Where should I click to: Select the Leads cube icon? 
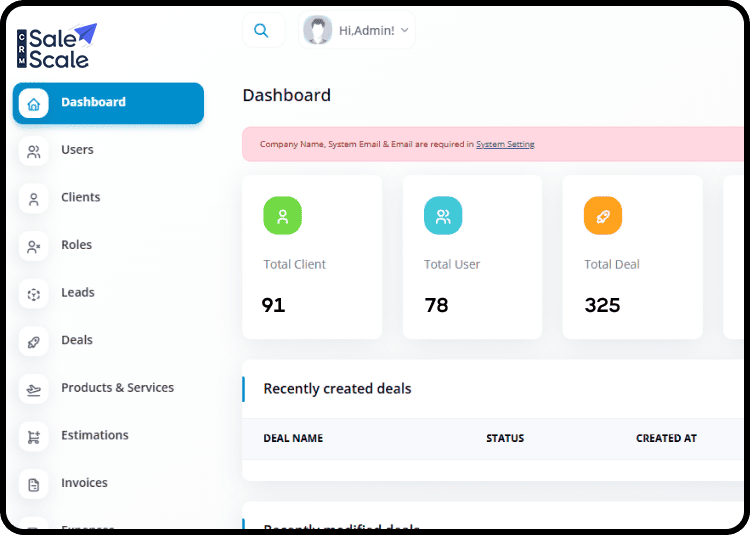point(34,294)
